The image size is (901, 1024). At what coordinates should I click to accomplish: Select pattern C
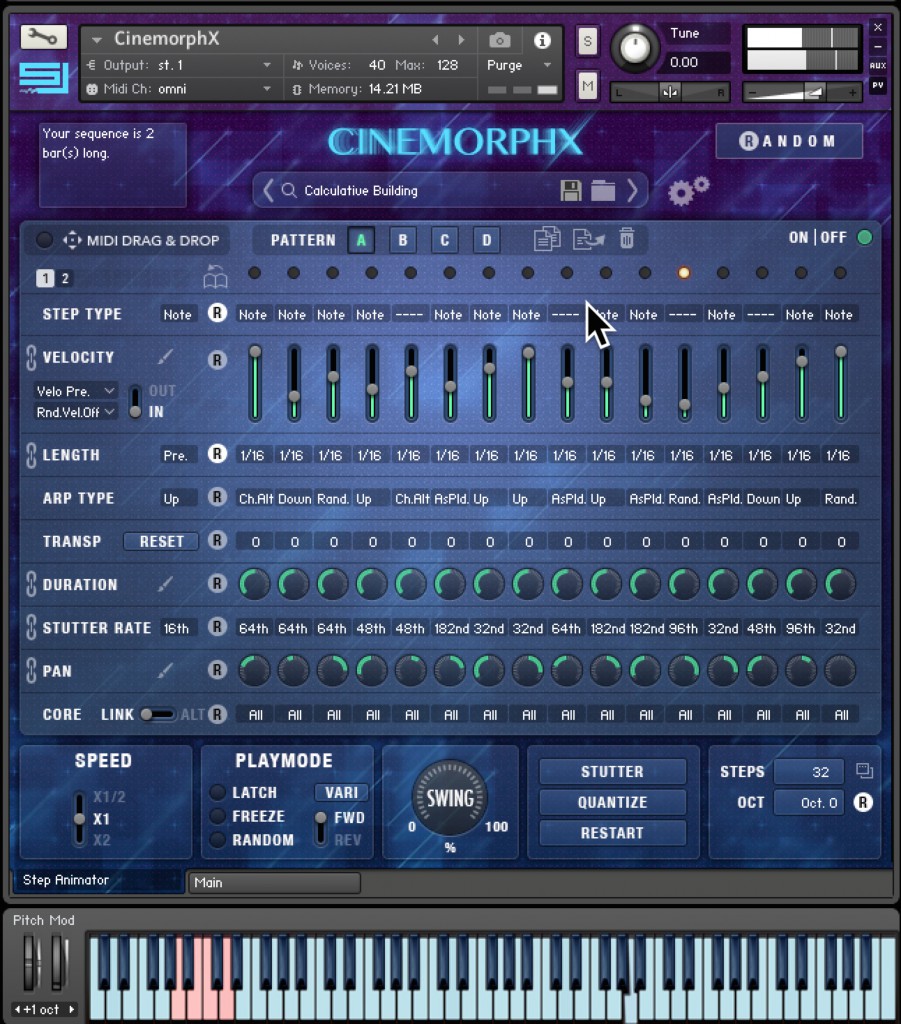(x=445, y=240)
